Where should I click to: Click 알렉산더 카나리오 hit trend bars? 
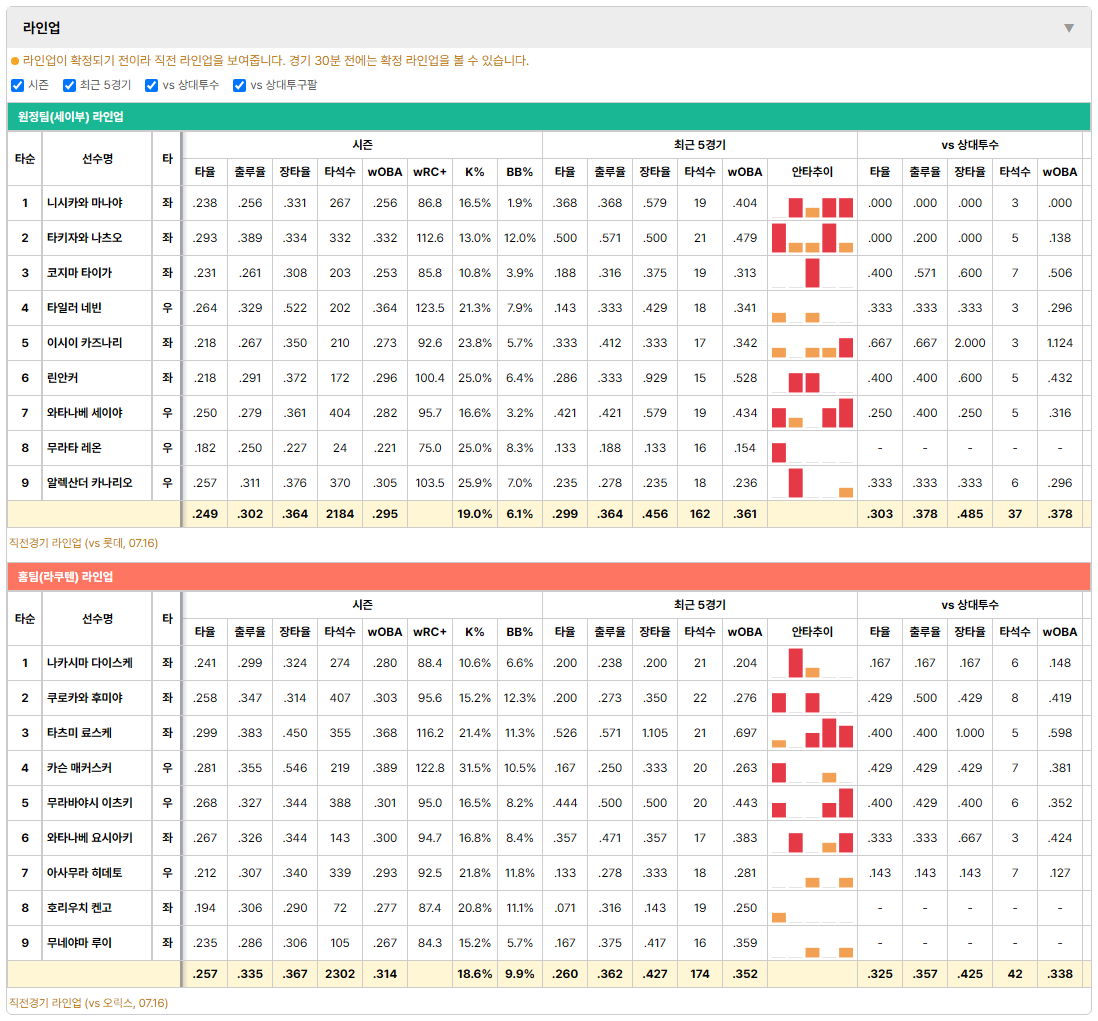(812, 483)
